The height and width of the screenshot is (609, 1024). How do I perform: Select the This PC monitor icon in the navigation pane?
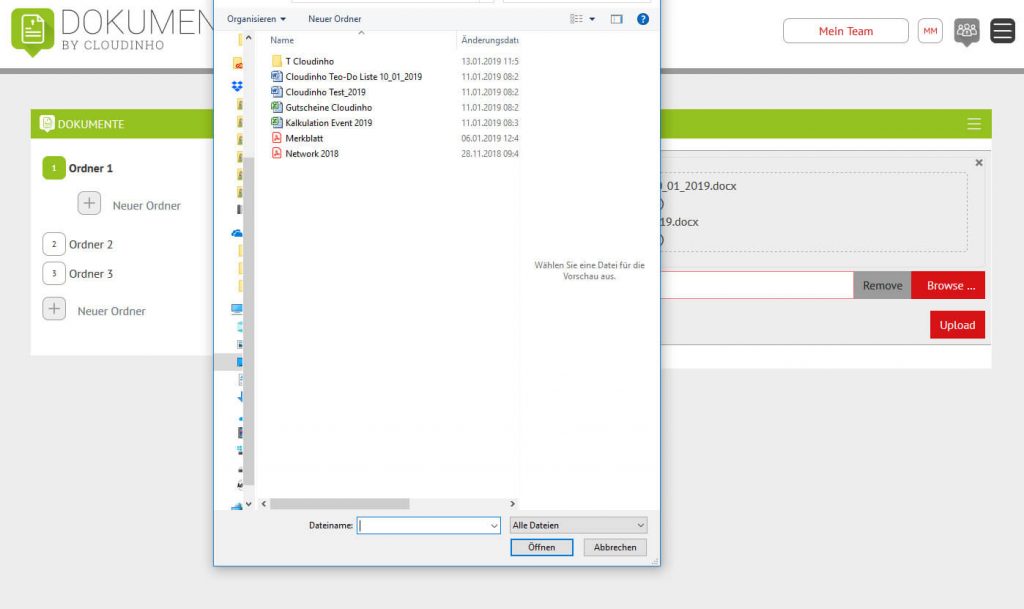(x=237, y=309)
